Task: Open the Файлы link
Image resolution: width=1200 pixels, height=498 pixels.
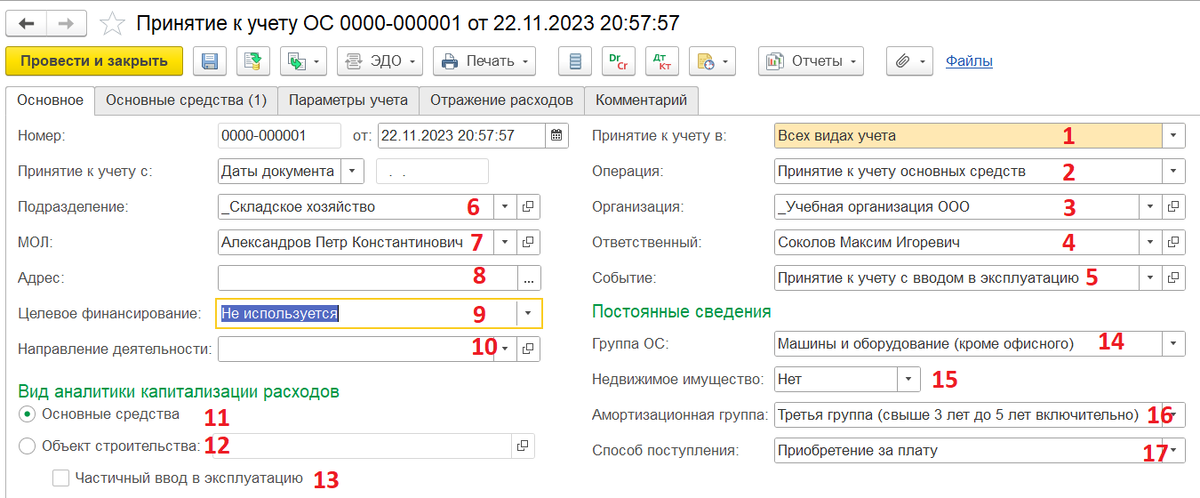Action: pyautogui.click(x=969, y=61)
